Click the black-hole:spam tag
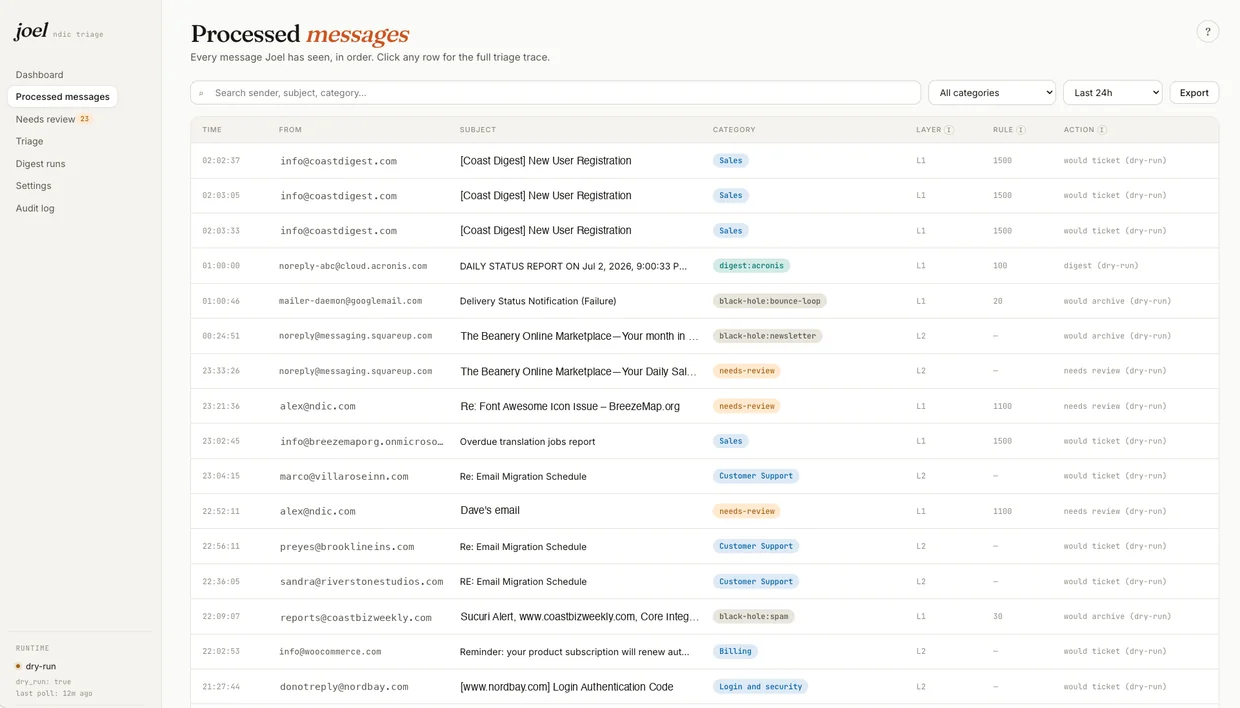 pos(753,617)
